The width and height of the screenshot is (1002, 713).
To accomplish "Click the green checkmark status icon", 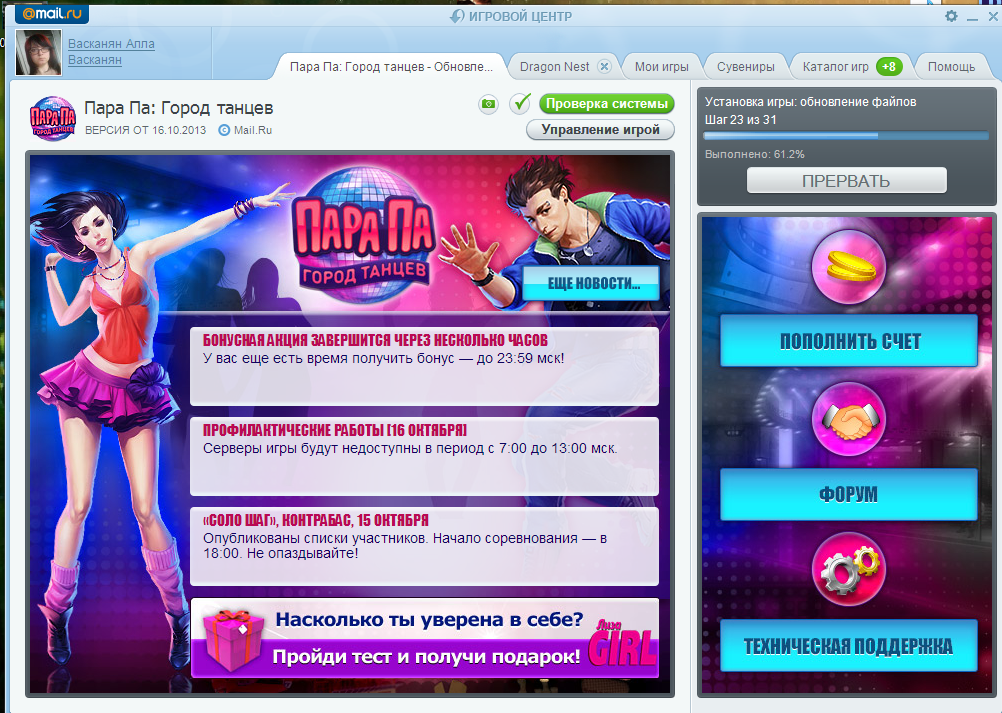I will pos(521,104).
